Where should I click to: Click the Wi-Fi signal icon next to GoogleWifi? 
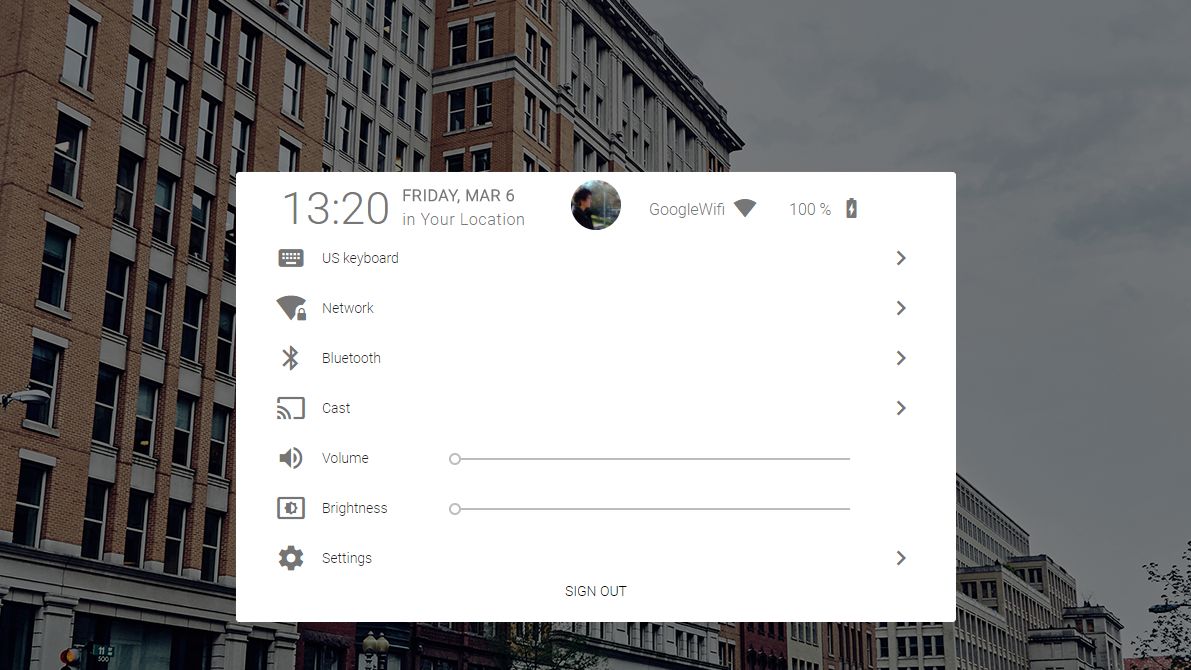pyautogui.click(x=745, y=208)
